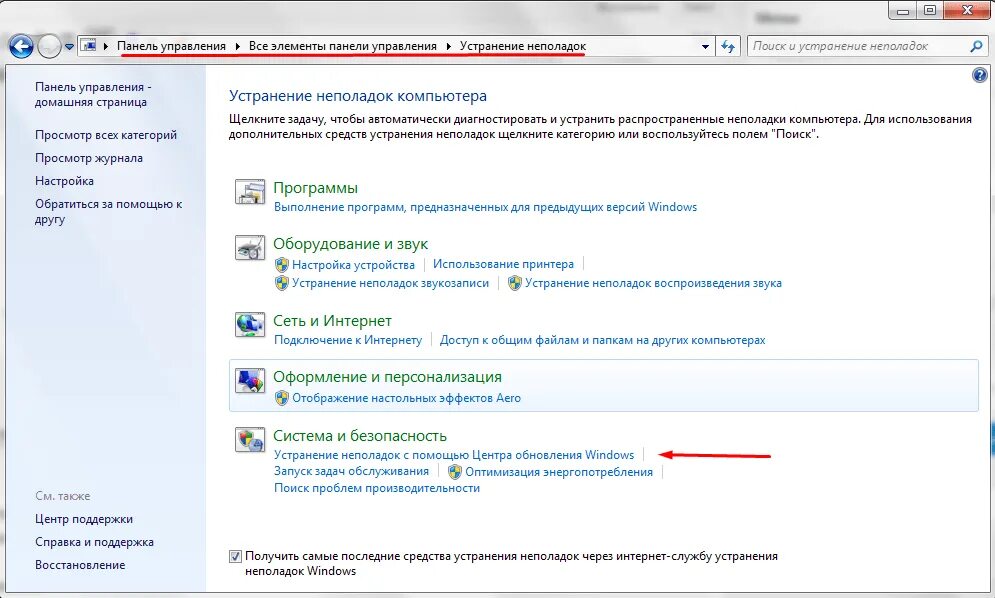Start Устранение неполадок звукозаписи
Screen dimensions: 995x598
click(390, 283)
